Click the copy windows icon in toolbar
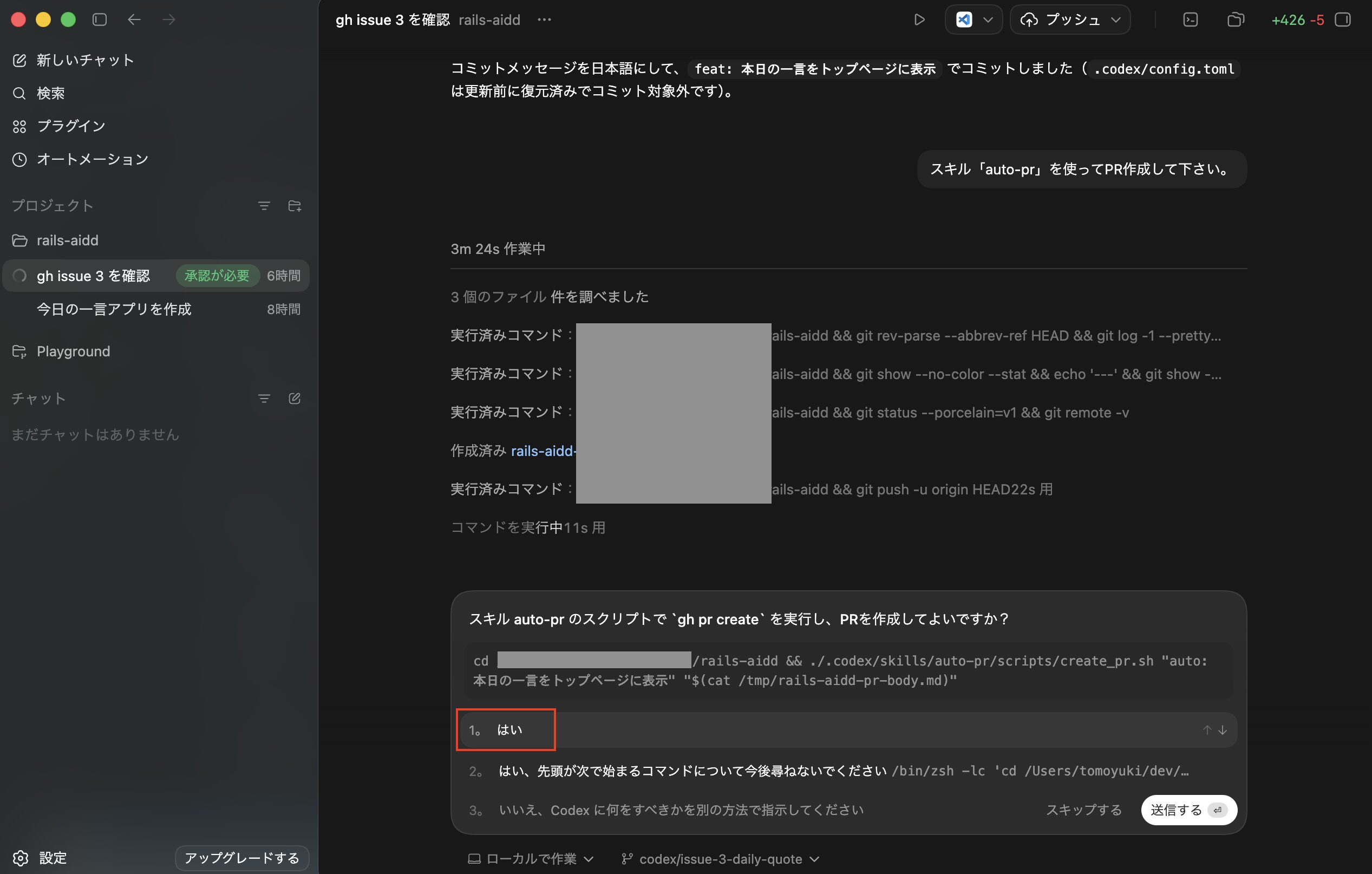Image resolution: width=1372 pixels, height=874 pixels. click(1234, 20)
